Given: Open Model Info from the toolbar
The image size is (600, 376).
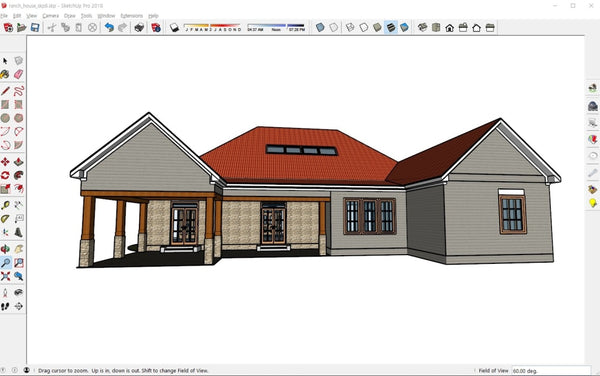Looking at the screenshot, I should pyautogui.click(x=156, y=28).
